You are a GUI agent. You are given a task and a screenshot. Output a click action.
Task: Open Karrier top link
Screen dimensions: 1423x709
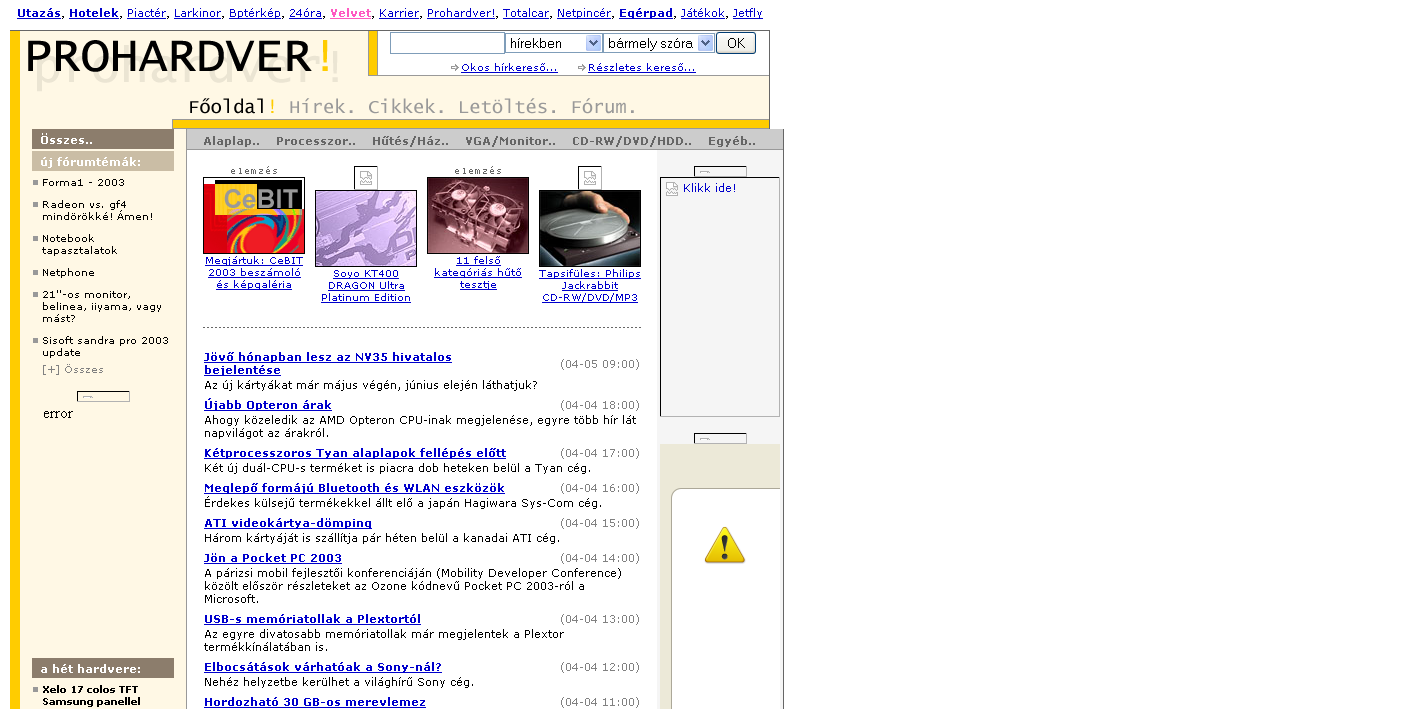pyautogui.click(x=399, y=13)
